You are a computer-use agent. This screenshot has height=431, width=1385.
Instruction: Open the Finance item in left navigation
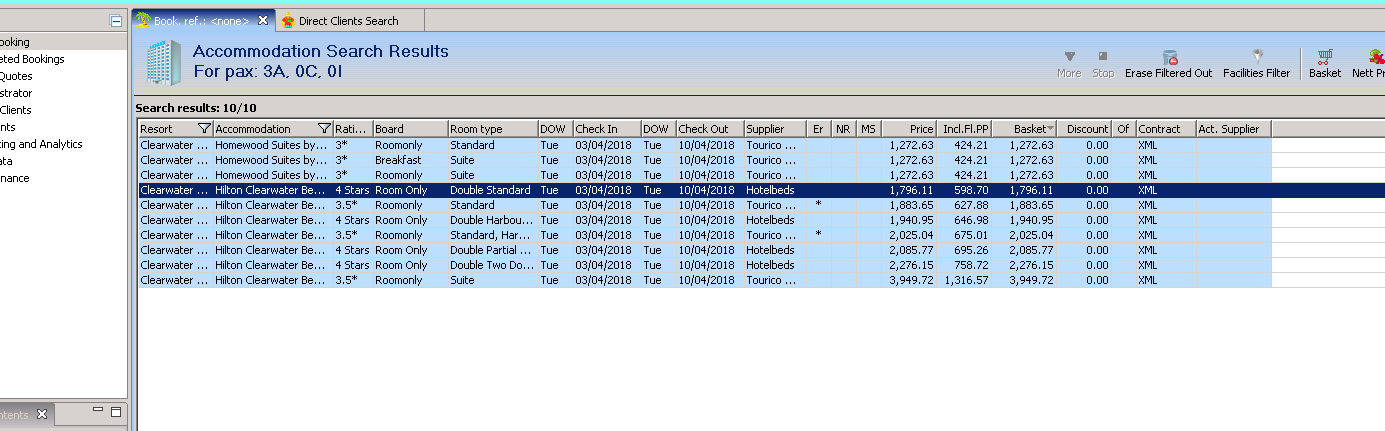15,178
